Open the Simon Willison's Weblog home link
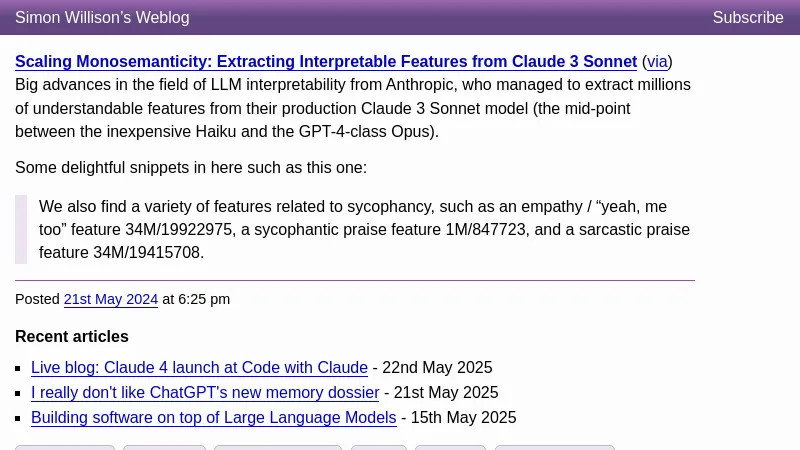Screen dimensions: 800x450 click(102, 18)
